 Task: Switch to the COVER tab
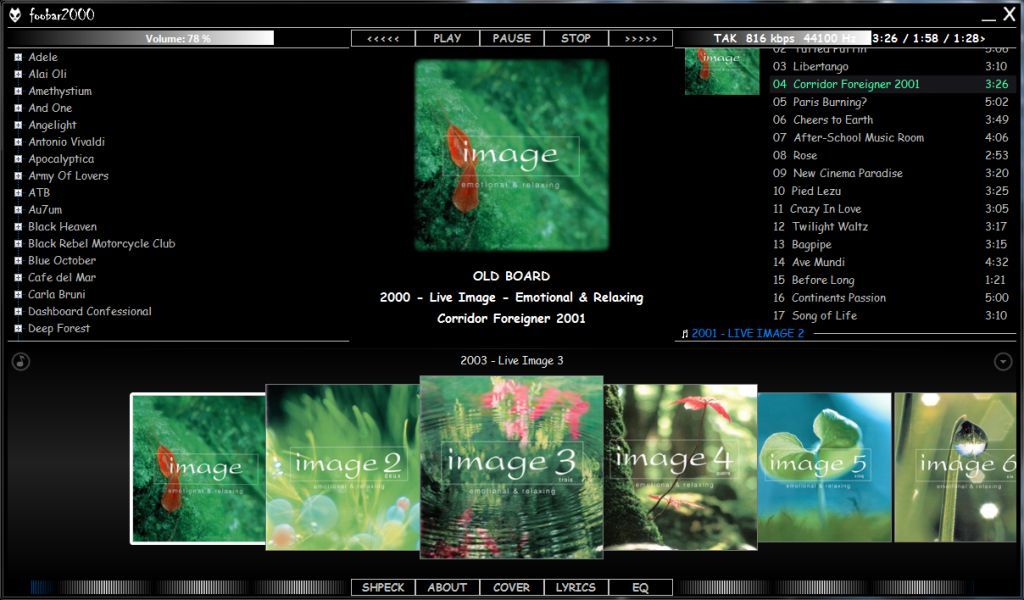511,588
